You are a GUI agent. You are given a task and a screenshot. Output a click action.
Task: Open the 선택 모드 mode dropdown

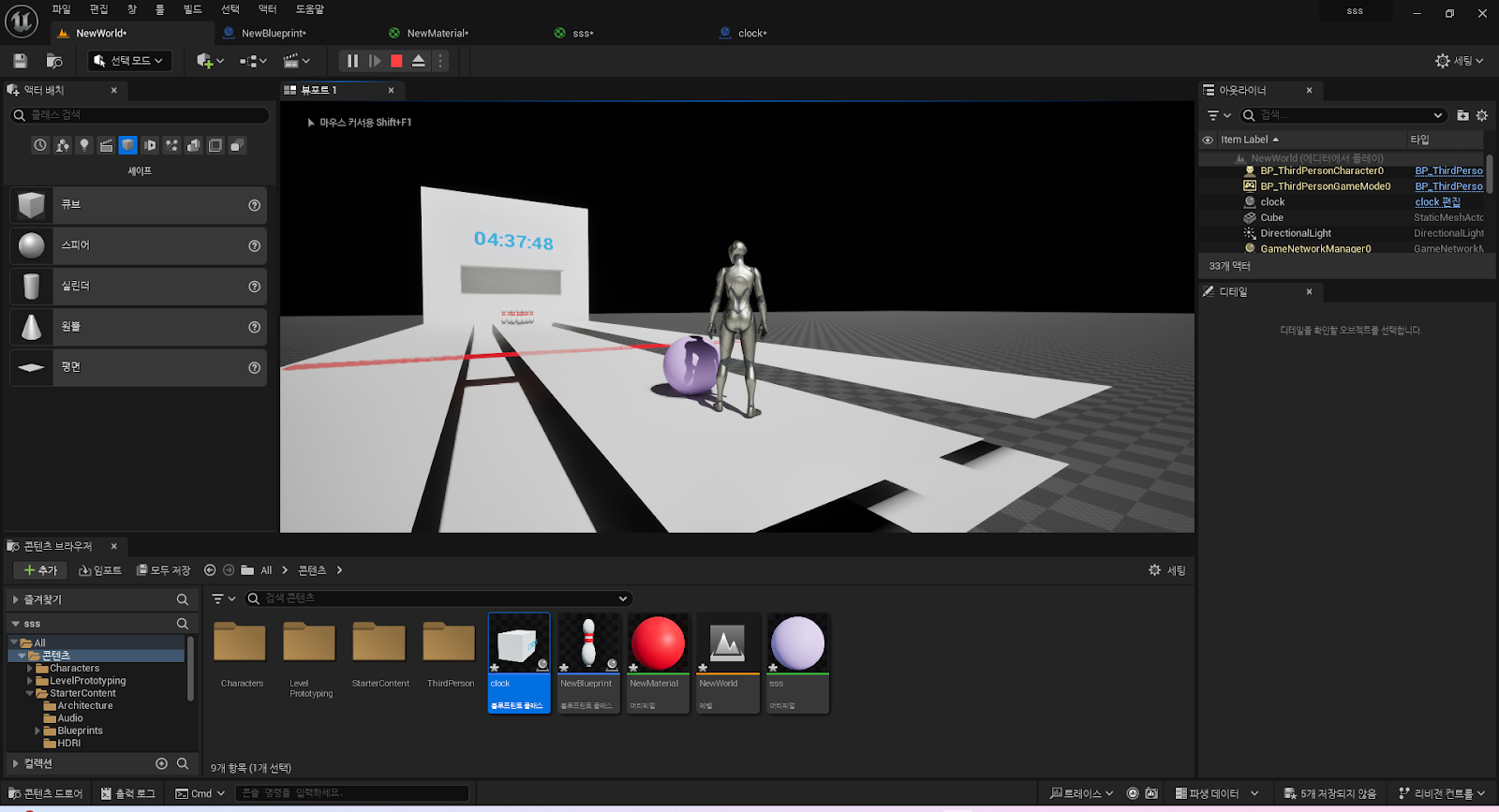pyautogui.click(x=129, y=61)
